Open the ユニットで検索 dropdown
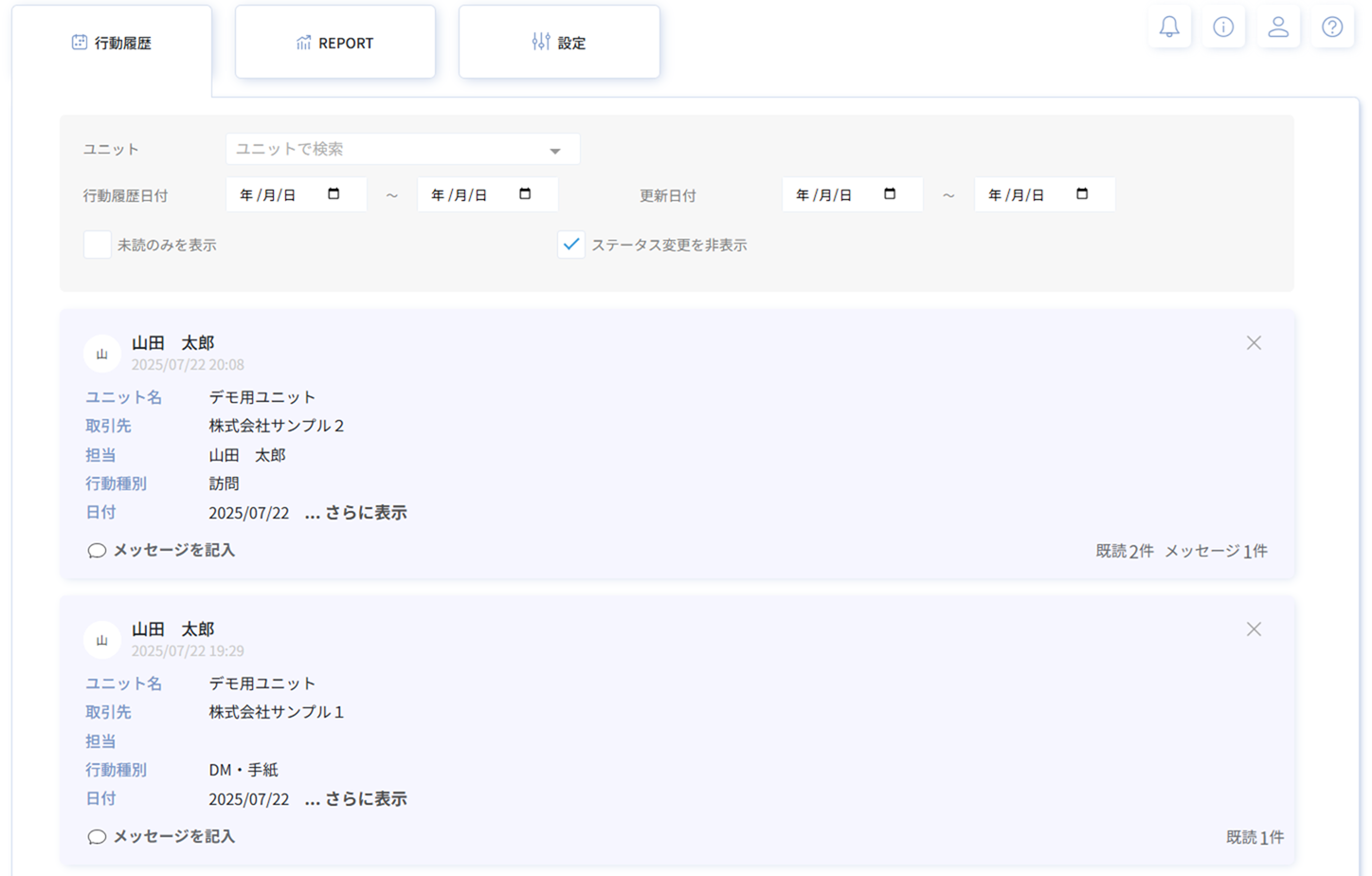The image size is (1372, 876). [x=403, y=150]
